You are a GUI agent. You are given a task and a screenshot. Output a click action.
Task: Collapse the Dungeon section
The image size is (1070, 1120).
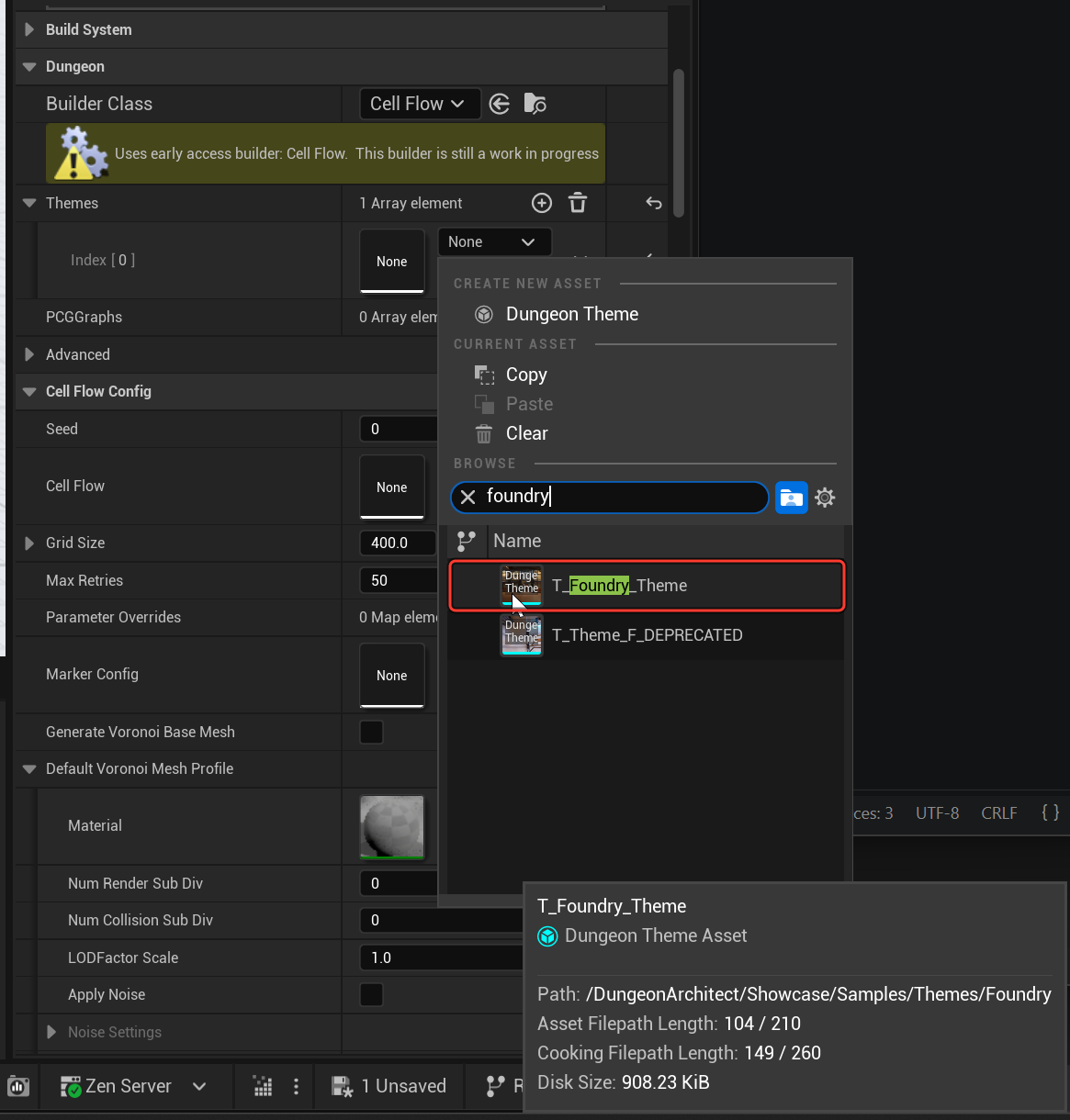click(x=29, y=66)
